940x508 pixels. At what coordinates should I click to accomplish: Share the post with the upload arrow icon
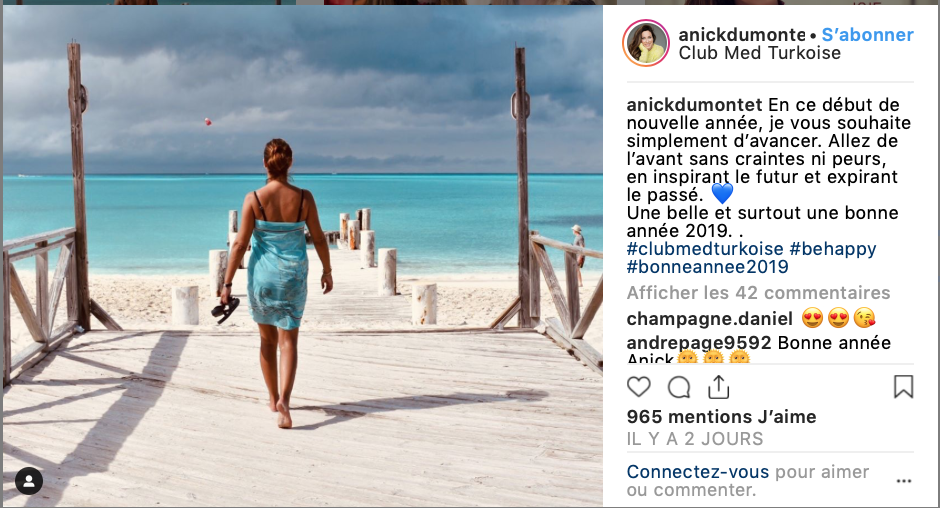tap(718, 387)
